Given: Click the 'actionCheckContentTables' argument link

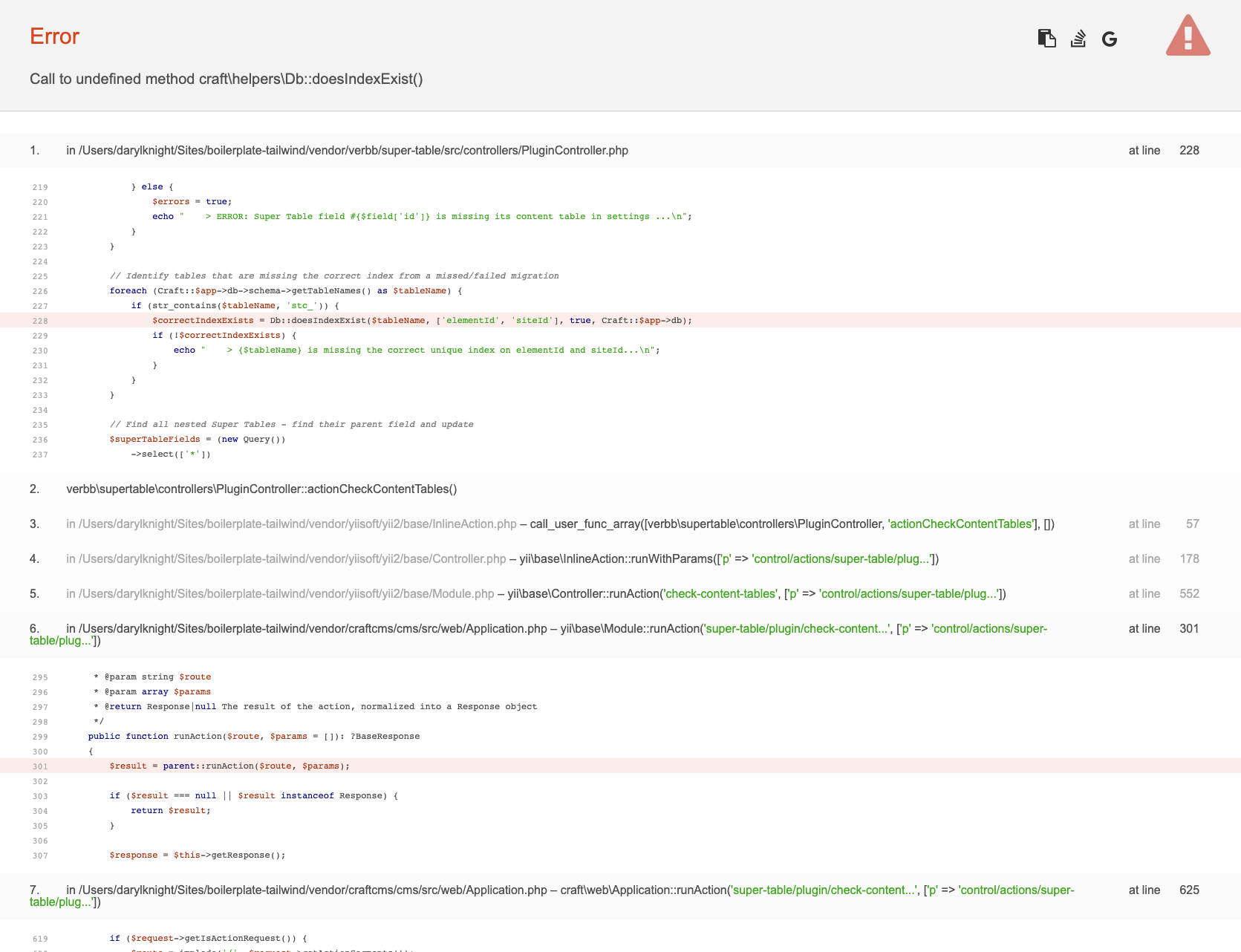Looking at the screenshot, I should click(x=960, y=524).
